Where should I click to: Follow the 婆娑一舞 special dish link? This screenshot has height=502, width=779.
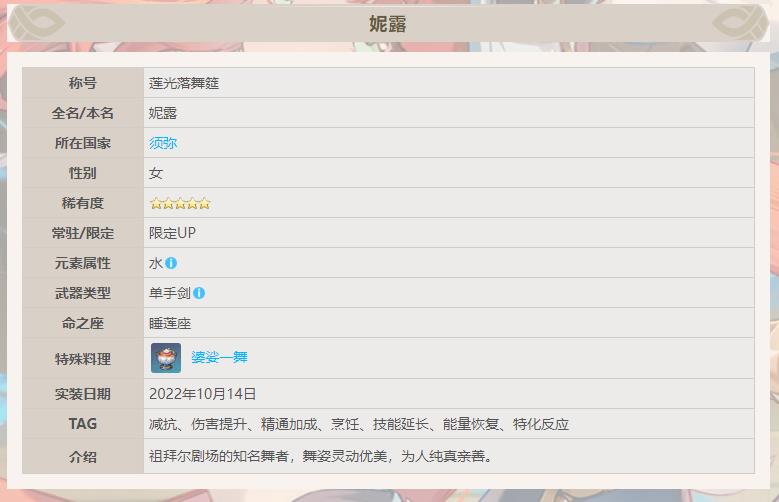click(219, 357)
